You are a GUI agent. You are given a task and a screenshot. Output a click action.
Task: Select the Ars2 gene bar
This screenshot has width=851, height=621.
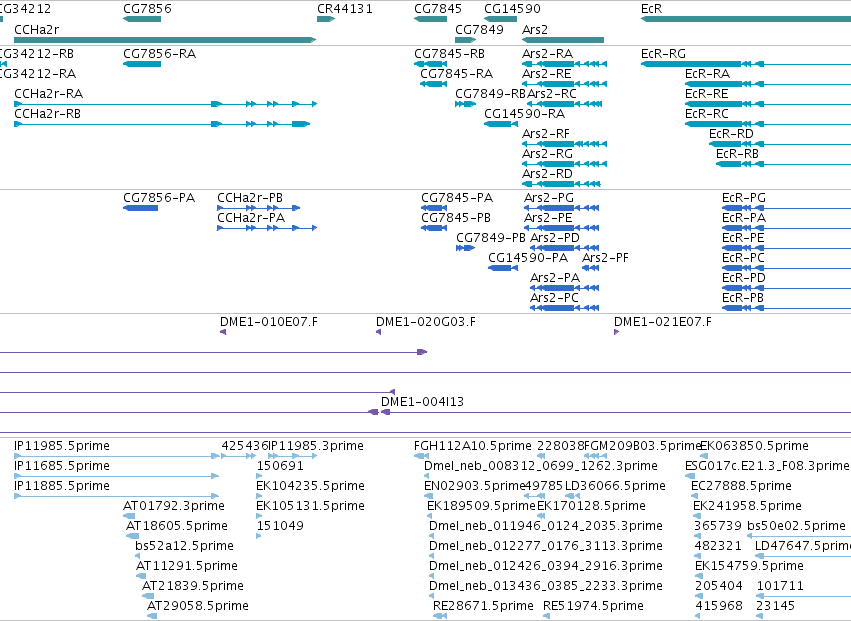563,40
